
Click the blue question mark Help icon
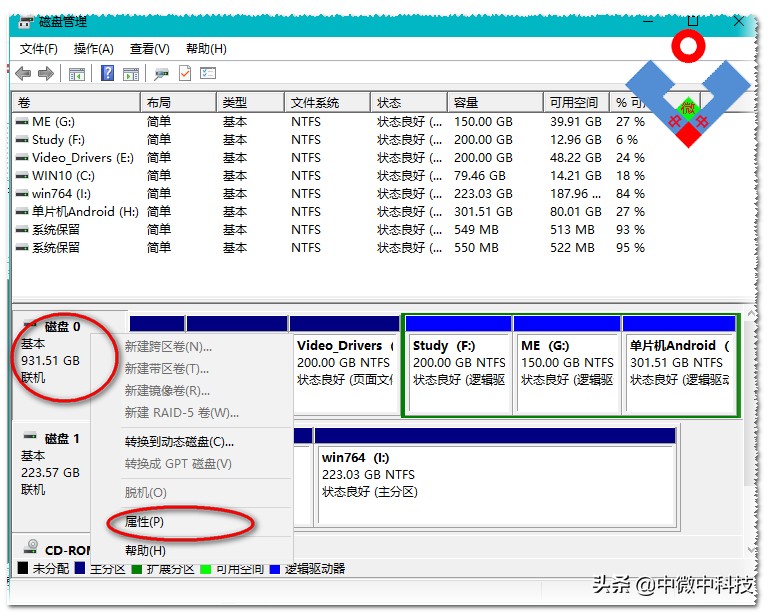tap(107, 73)
